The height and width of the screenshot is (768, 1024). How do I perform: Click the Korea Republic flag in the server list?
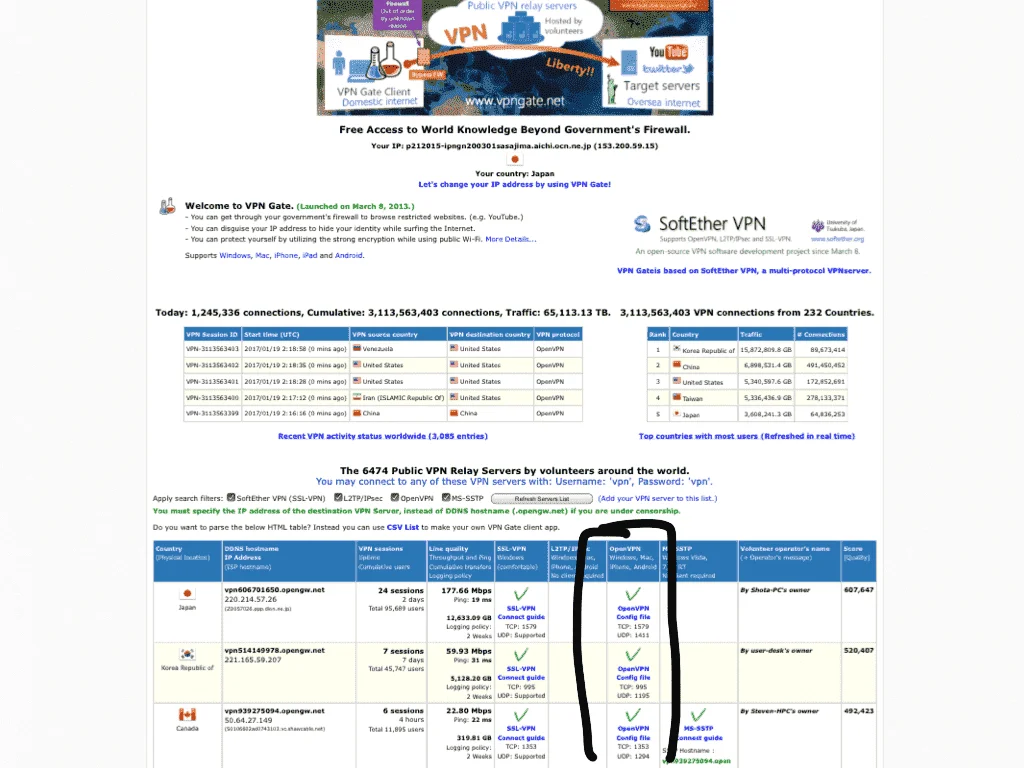point(187,654)
